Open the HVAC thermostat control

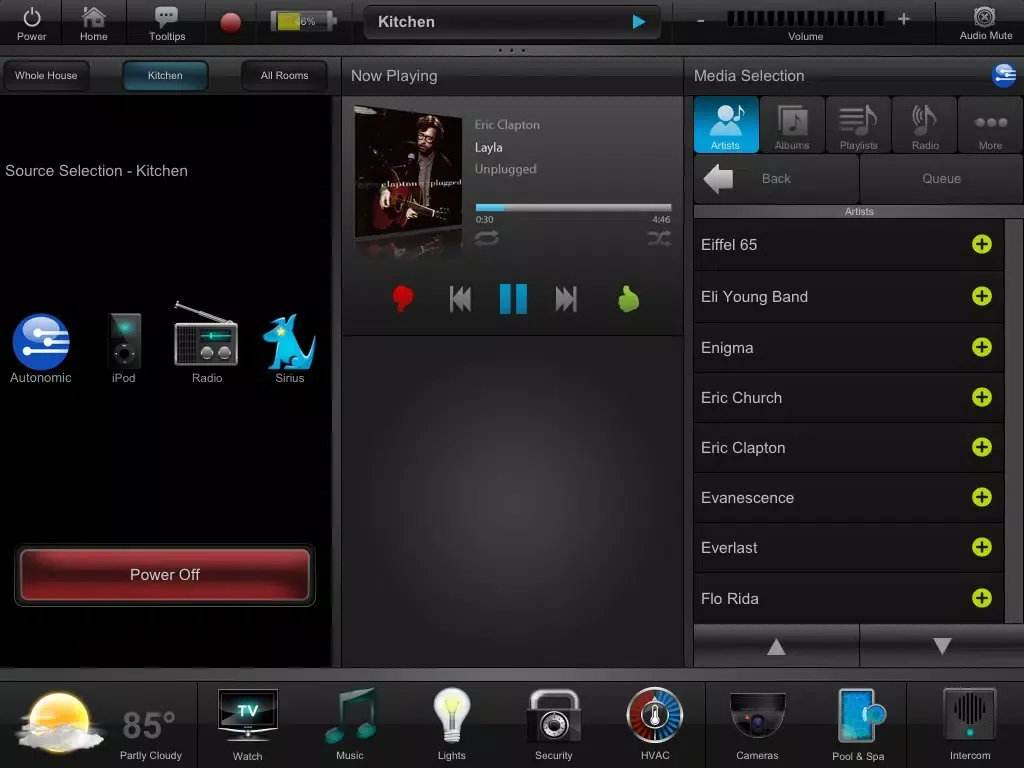tap(655, 725)
